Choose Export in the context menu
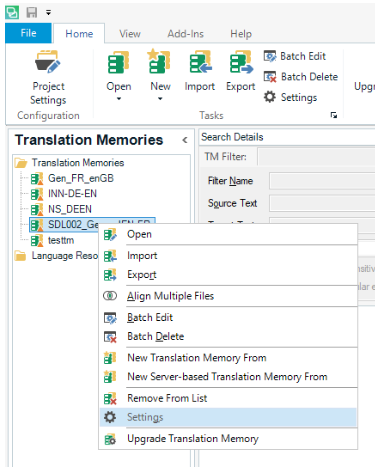Screen dimensions: 375x467 point(228,275)
